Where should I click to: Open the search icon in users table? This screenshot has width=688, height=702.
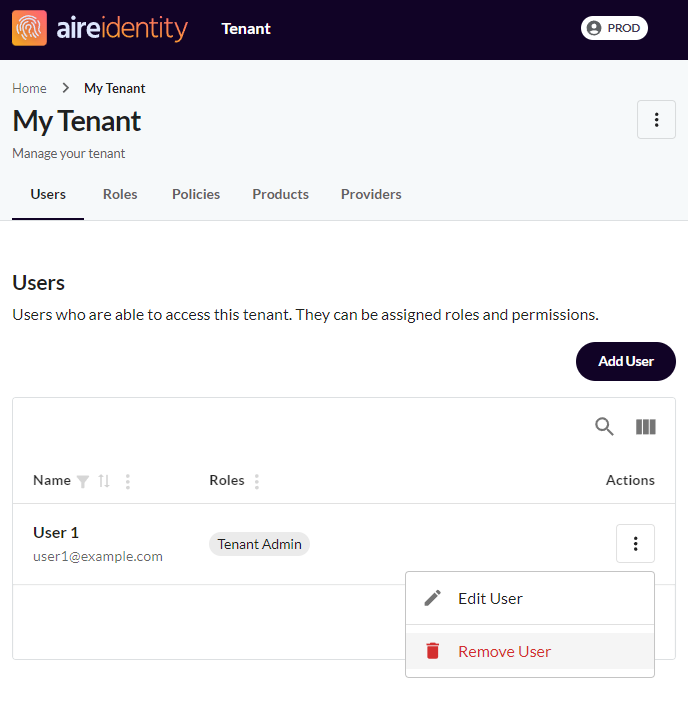coord(604,426)
